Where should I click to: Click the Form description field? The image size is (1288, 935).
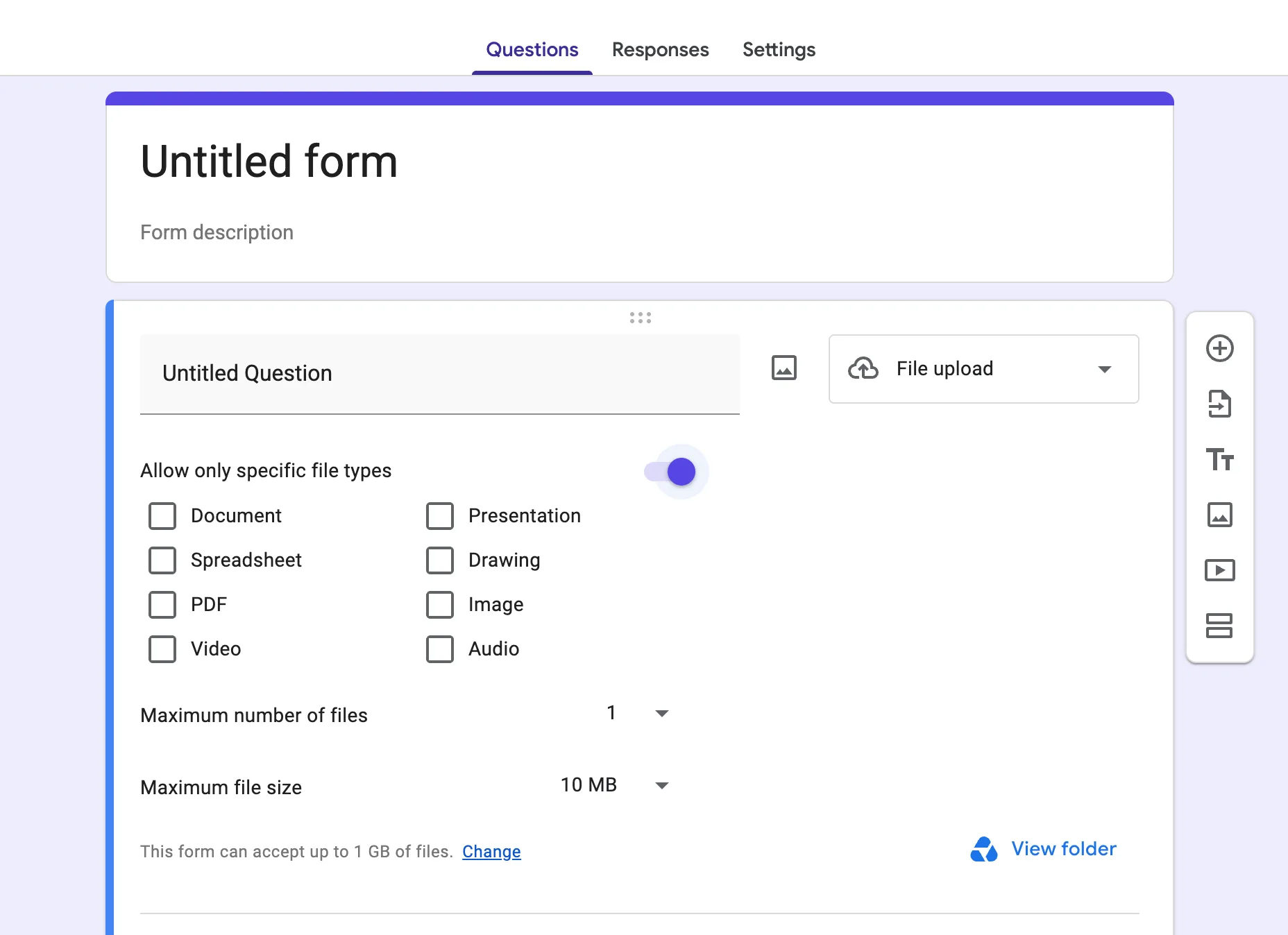(217, 232)
